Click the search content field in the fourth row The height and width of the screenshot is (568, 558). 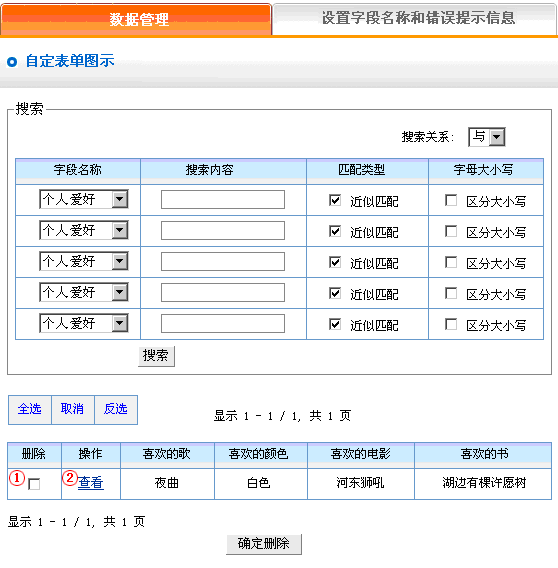click(x=223, y=292)
